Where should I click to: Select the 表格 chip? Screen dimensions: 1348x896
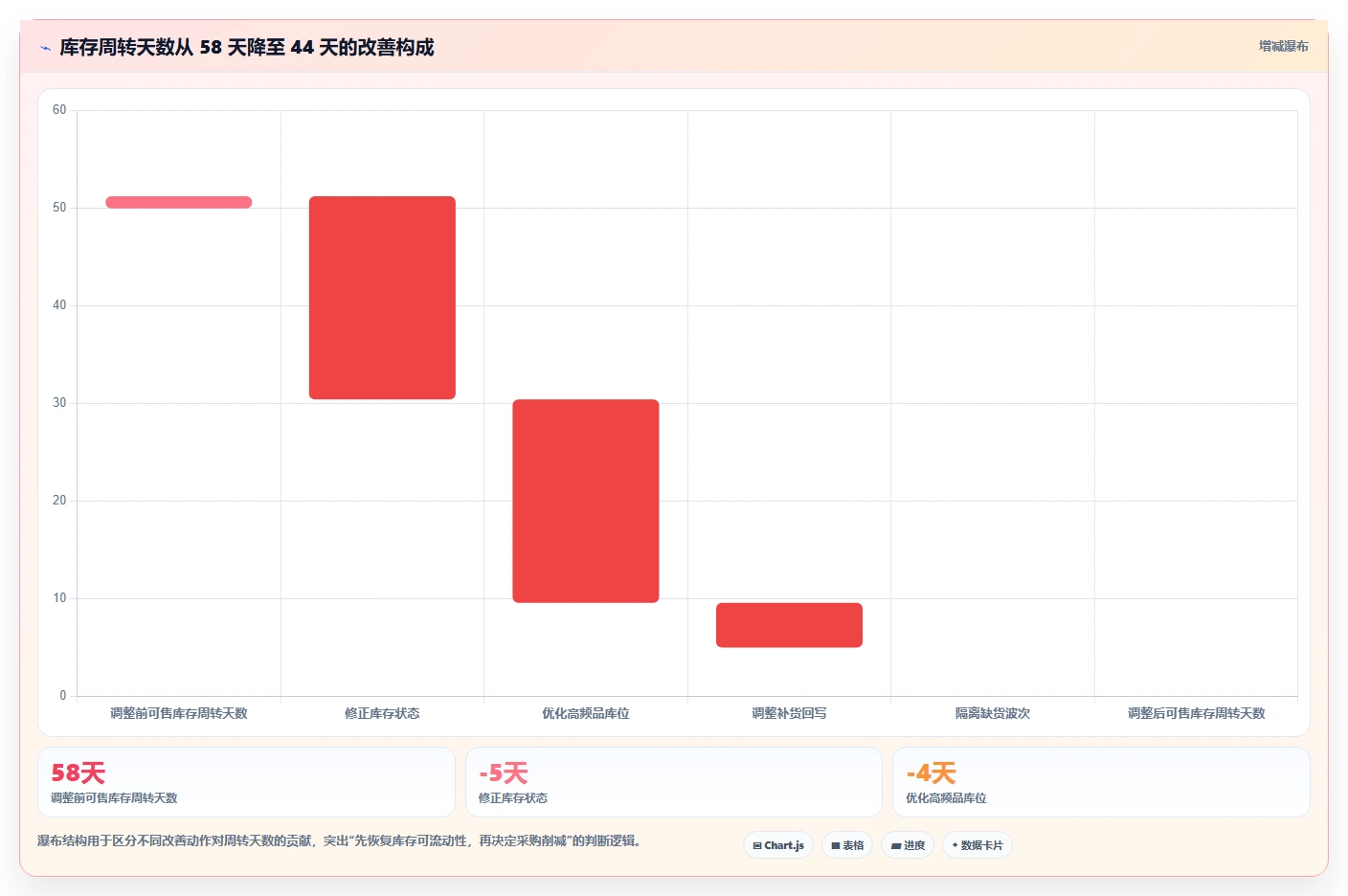(x=847, y=845)
